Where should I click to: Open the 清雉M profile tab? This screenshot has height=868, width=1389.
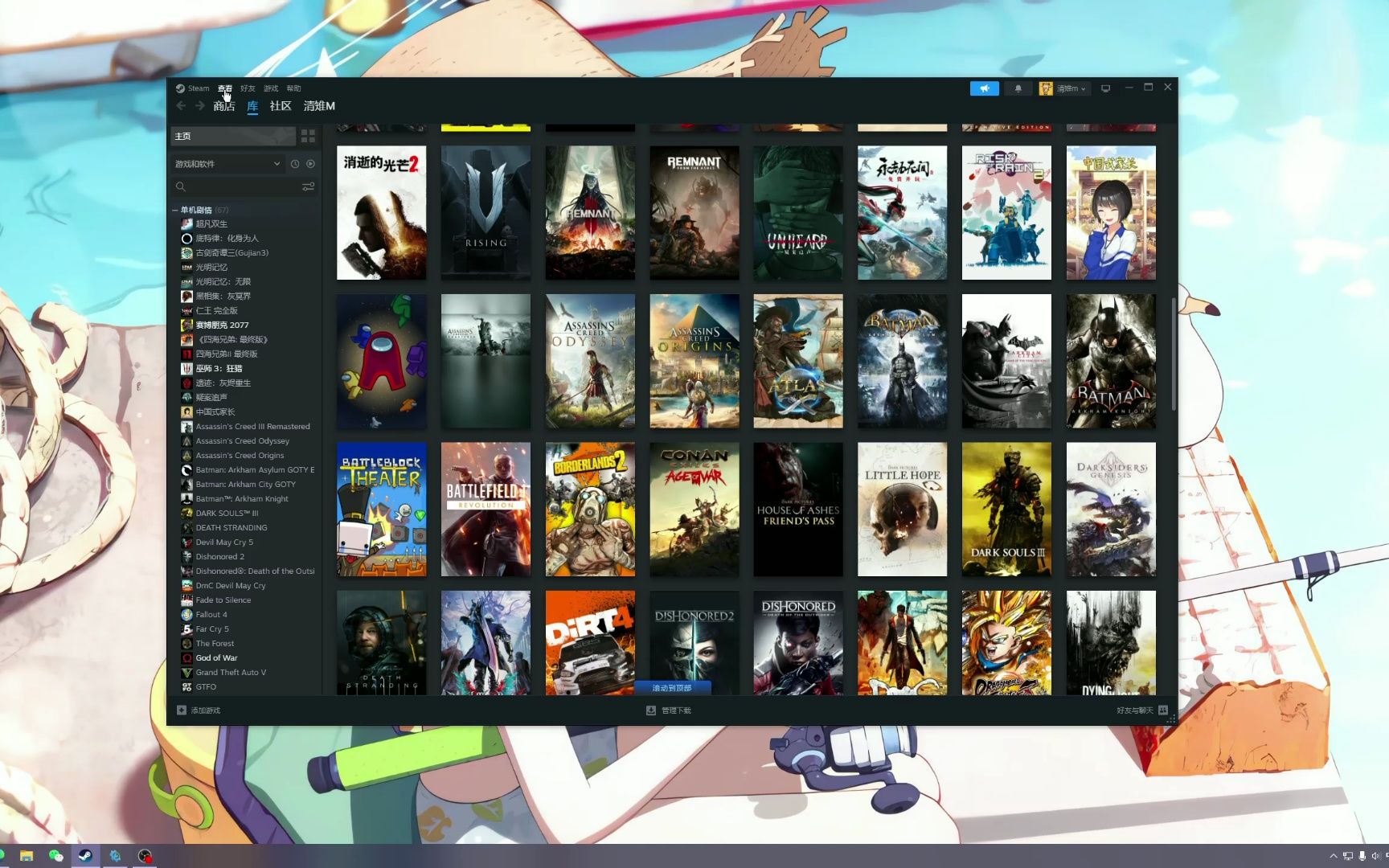319,106
